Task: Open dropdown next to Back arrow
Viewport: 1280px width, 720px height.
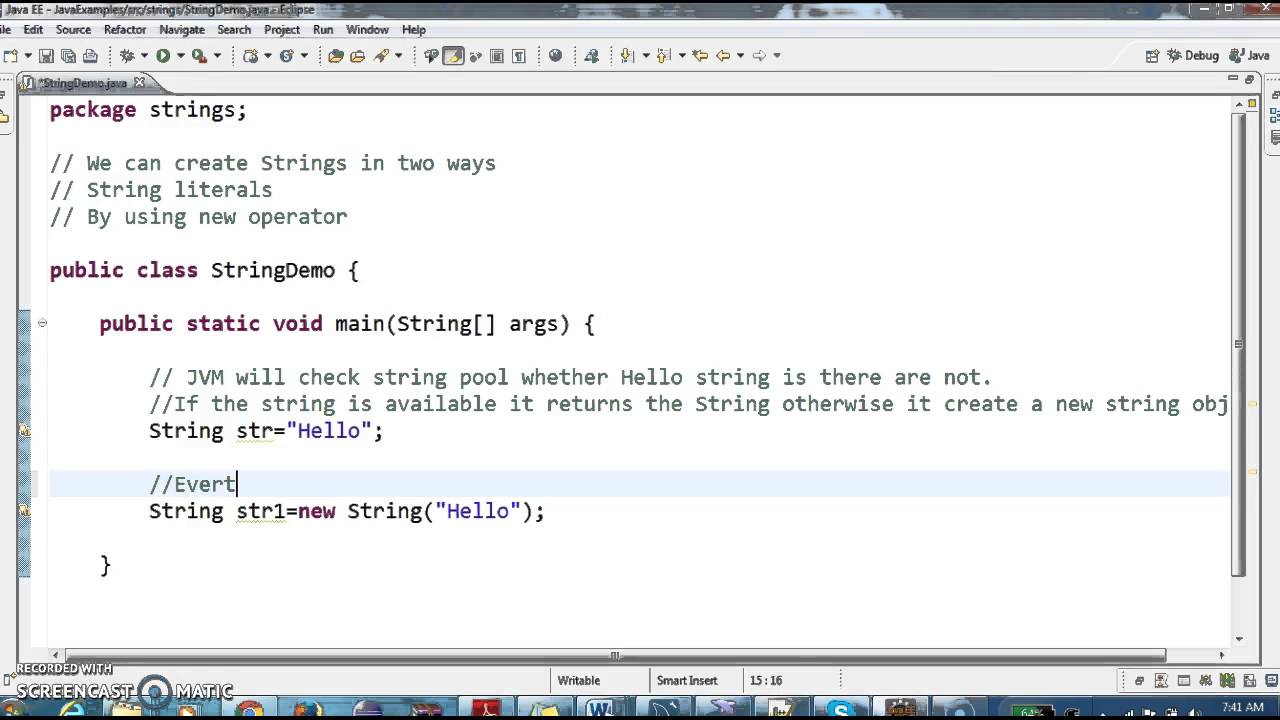Action: (x=740, y=56)
